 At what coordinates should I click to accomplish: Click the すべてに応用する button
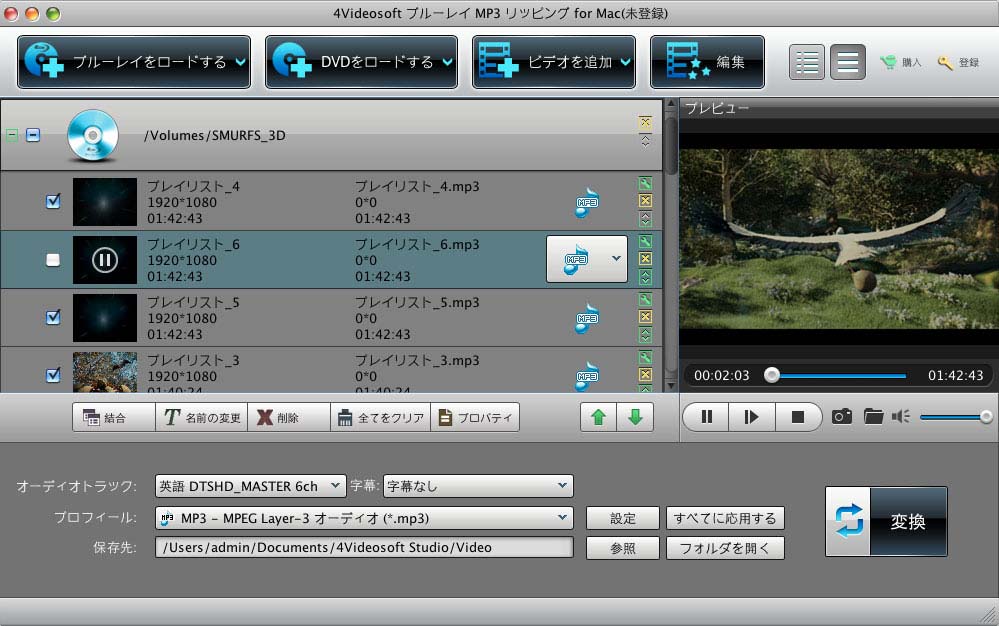coord(725,518)
